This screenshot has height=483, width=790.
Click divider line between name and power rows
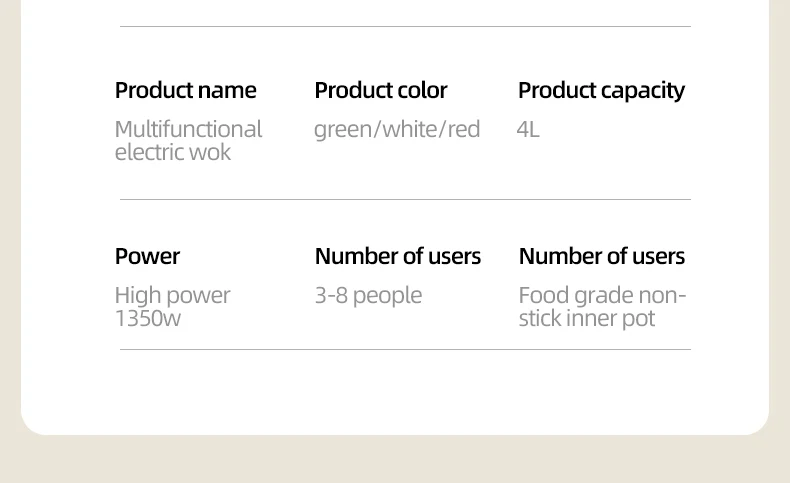click(x=405, y=199)
